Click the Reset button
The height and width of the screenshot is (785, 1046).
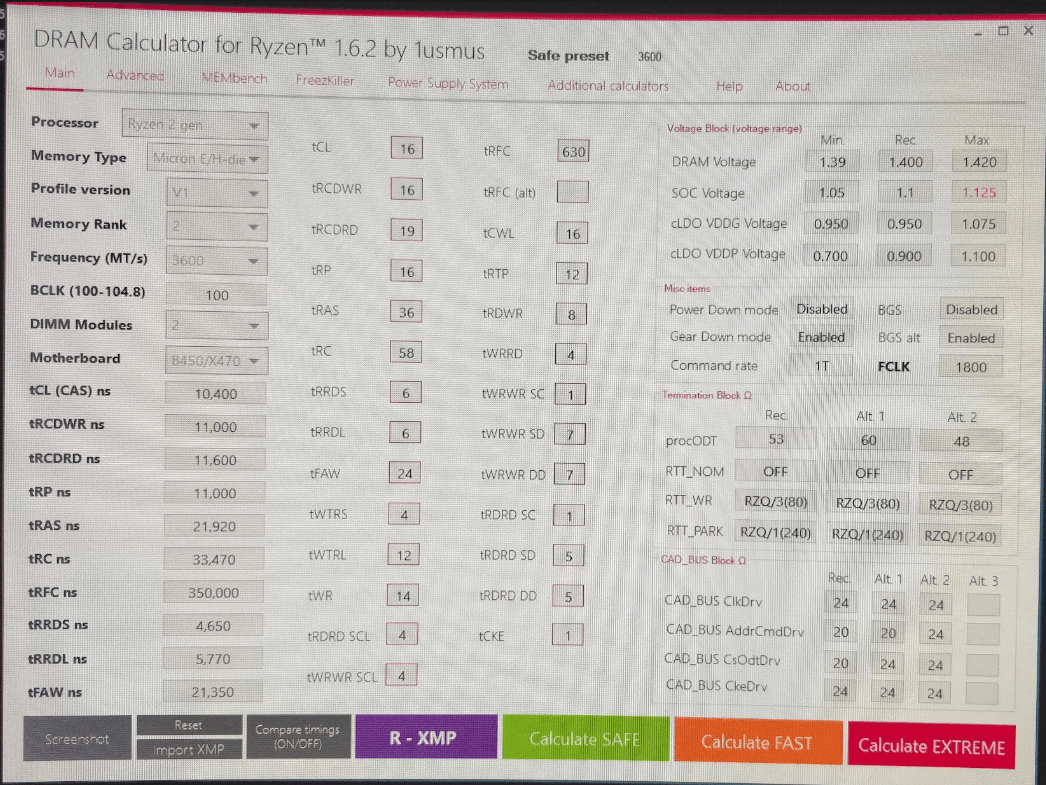189,725
